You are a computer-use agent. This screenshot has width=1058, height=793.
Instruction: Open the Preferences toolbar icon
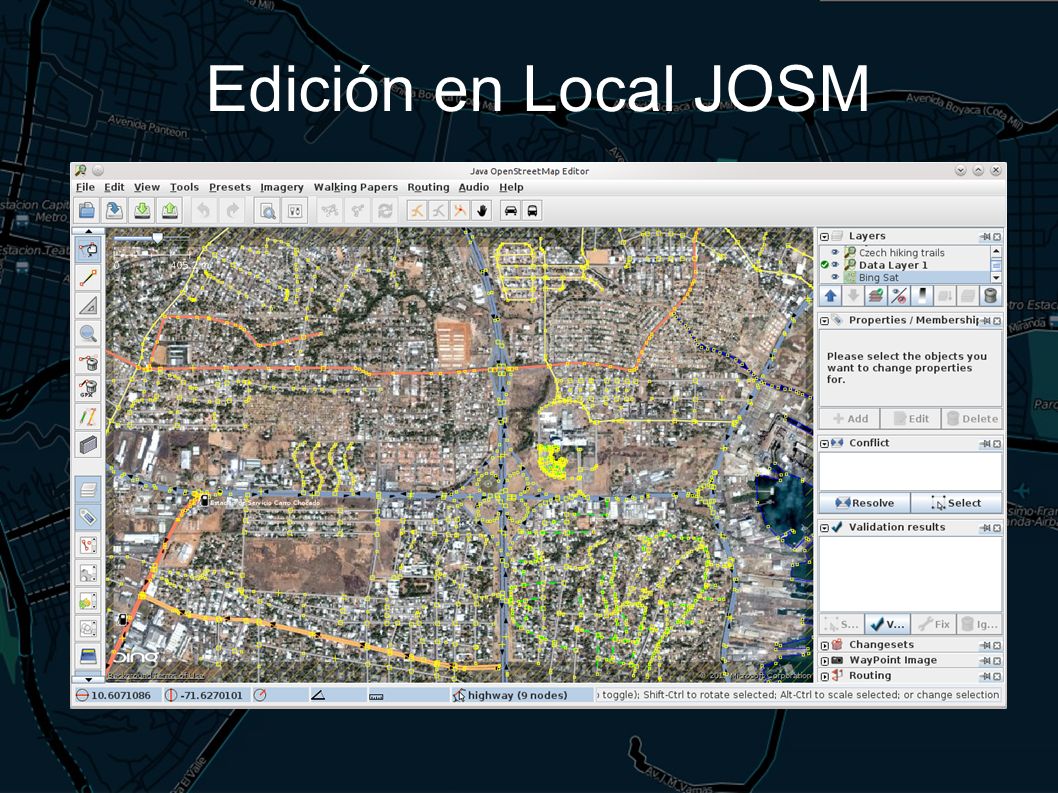coord(296,211)
